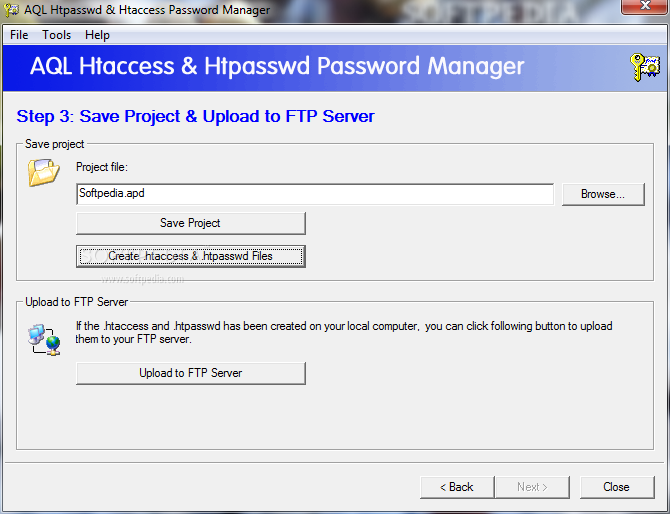This screenshot has height=514, width=670.
Task: Create .htaccess & .htpasswd Files
Action: (190, 256)
